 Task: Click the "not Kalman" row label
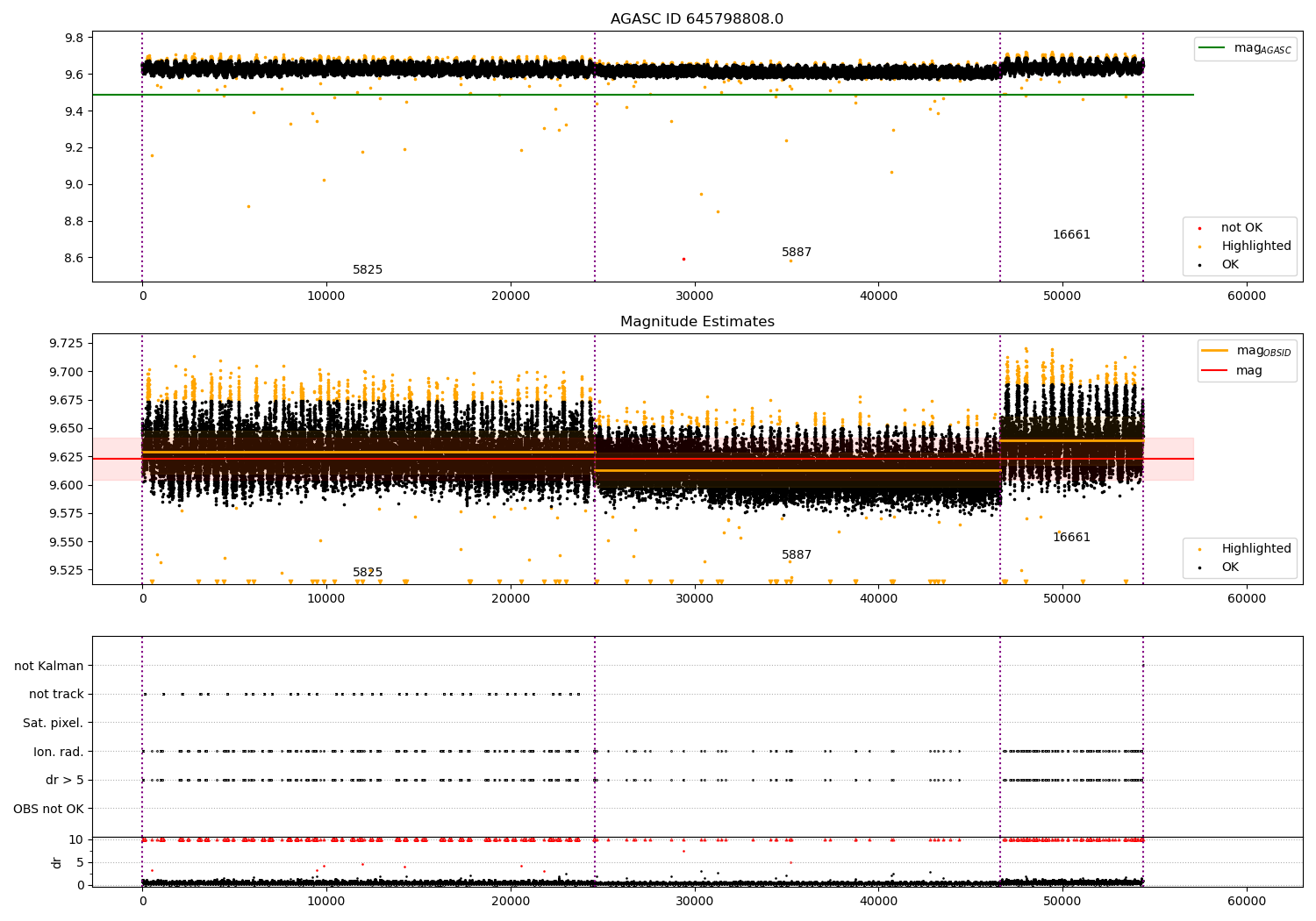(49, 667)
